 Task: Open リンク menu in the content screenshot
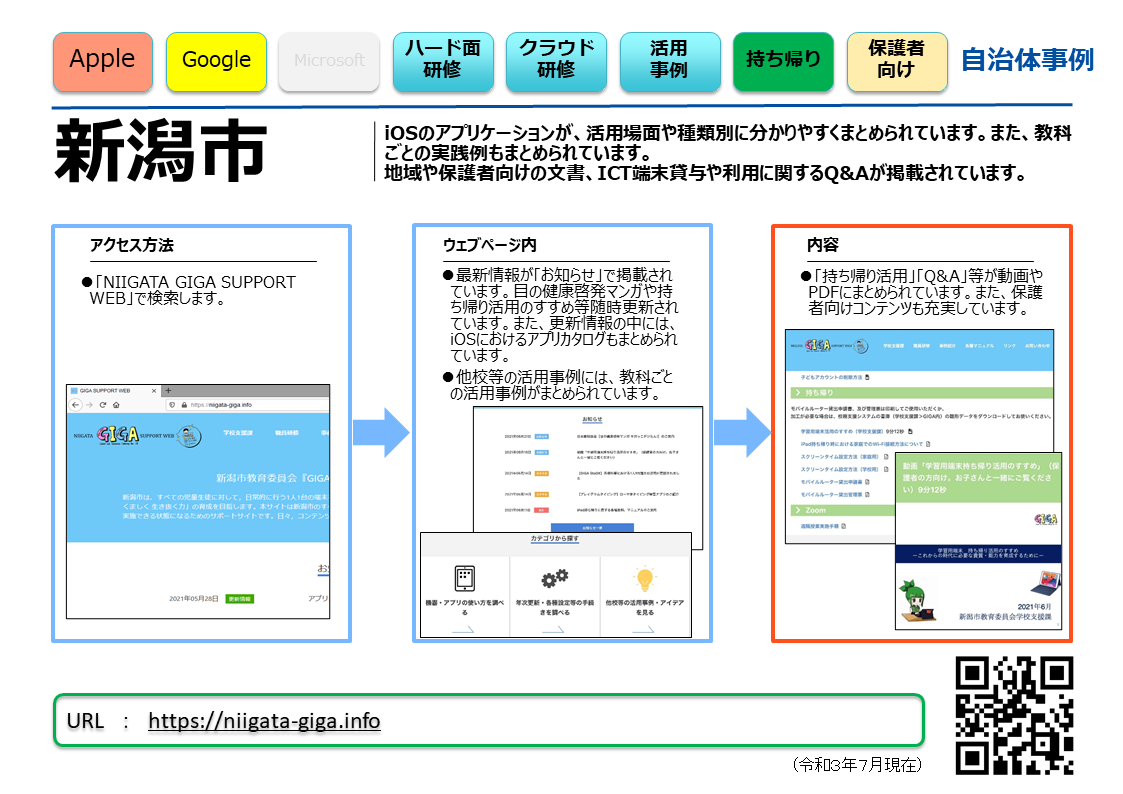pos(1009,346)
